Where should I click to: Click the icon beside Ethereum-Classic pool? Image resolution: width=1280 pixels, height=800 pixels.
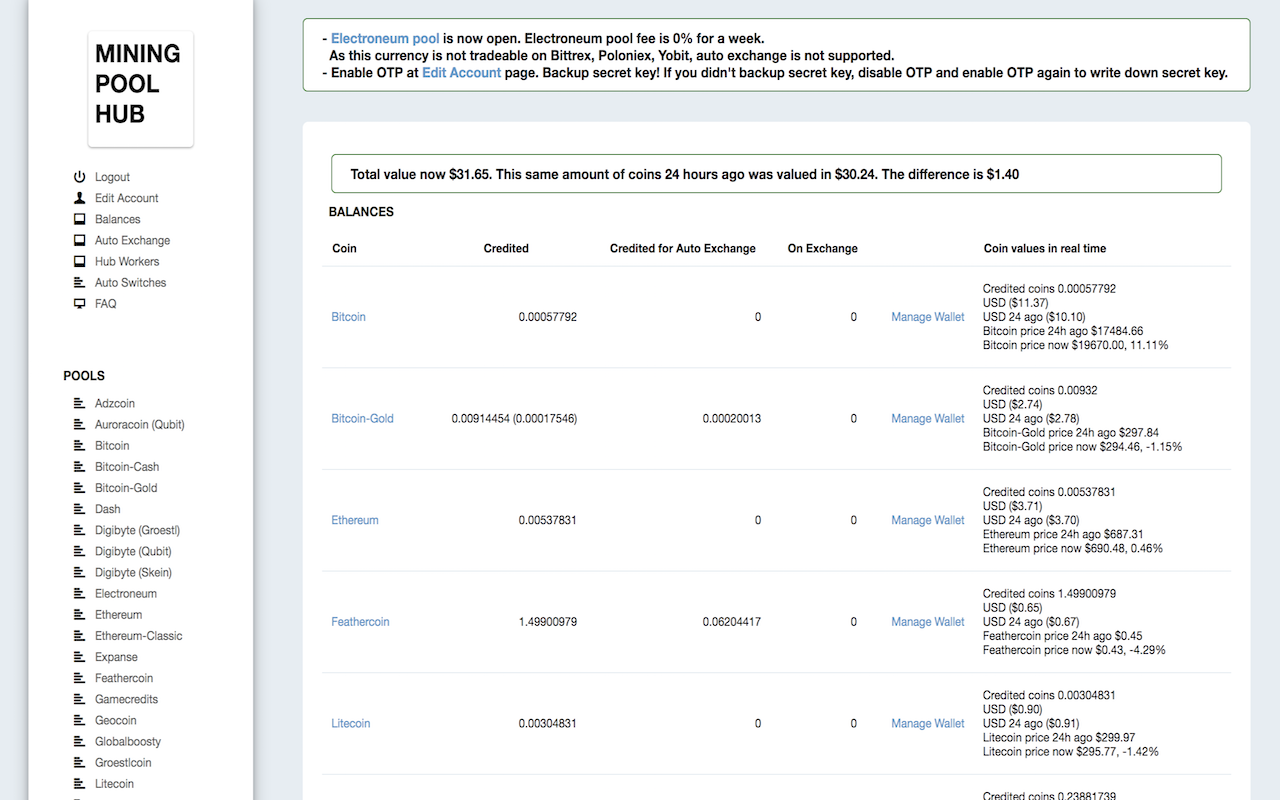coord(80,636)
